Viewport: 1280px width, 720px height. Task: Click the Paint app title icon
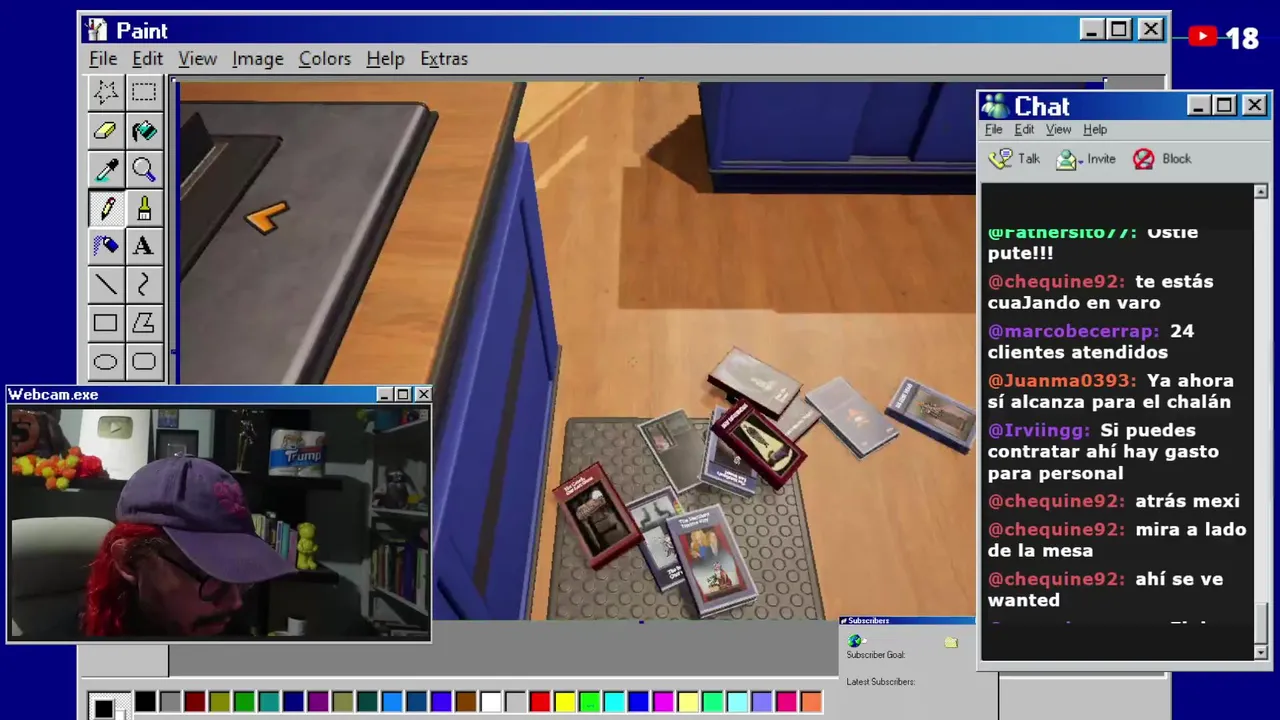coord(96,30)
